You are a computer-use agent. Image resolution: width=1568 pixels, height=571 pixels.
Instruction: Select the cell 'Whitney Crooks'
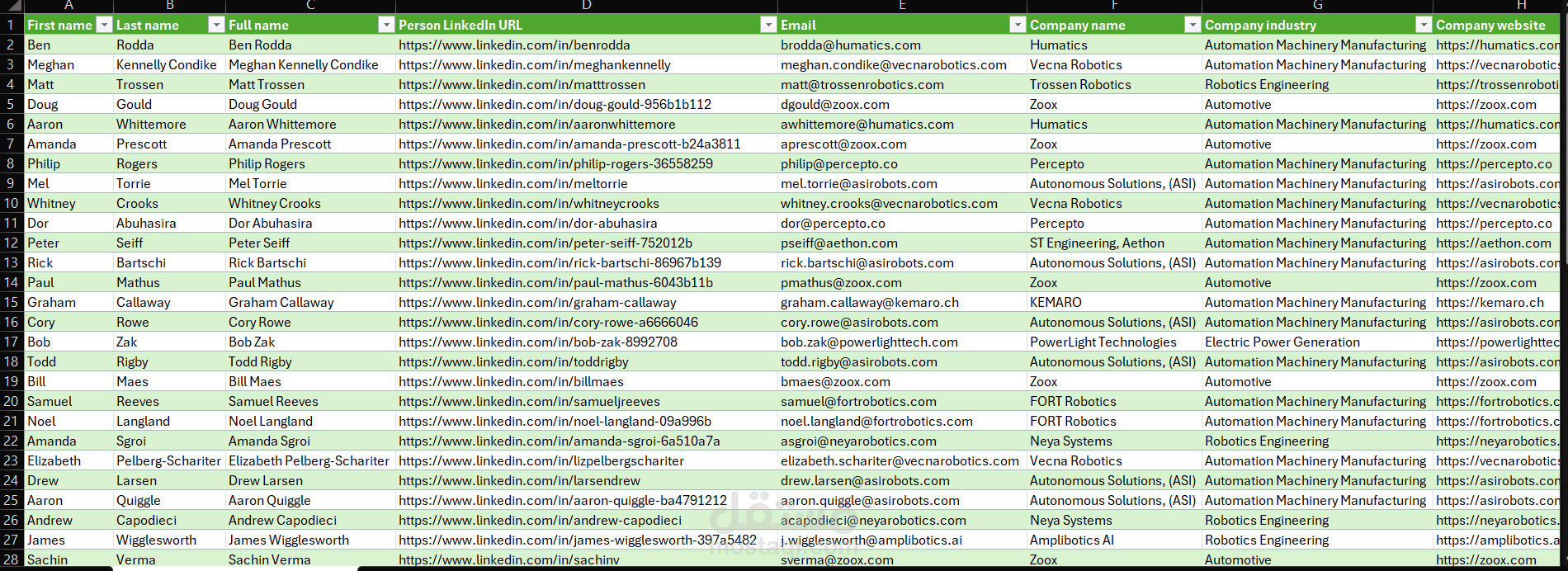310,203
